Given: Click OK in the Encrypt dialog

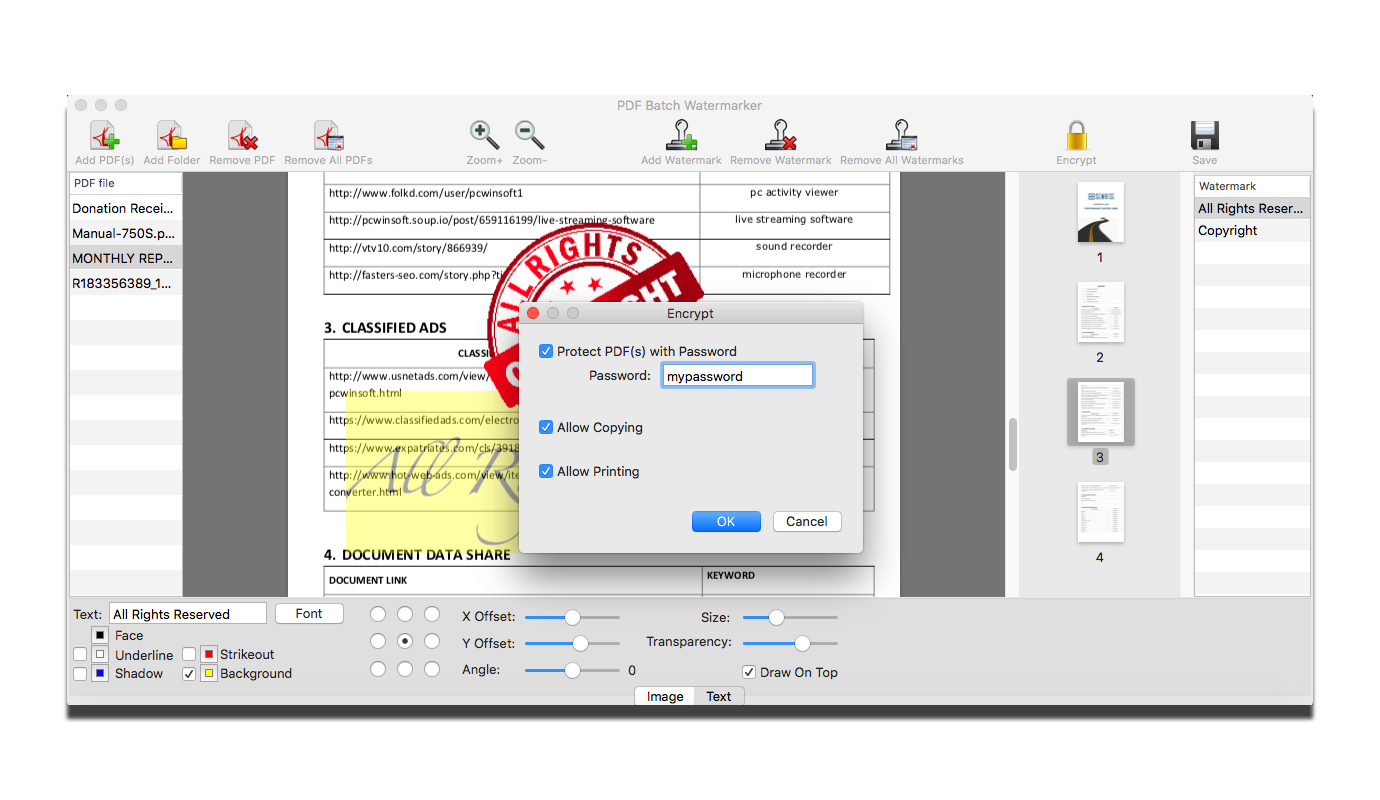Looking at the screenshot, I should 726,521.
